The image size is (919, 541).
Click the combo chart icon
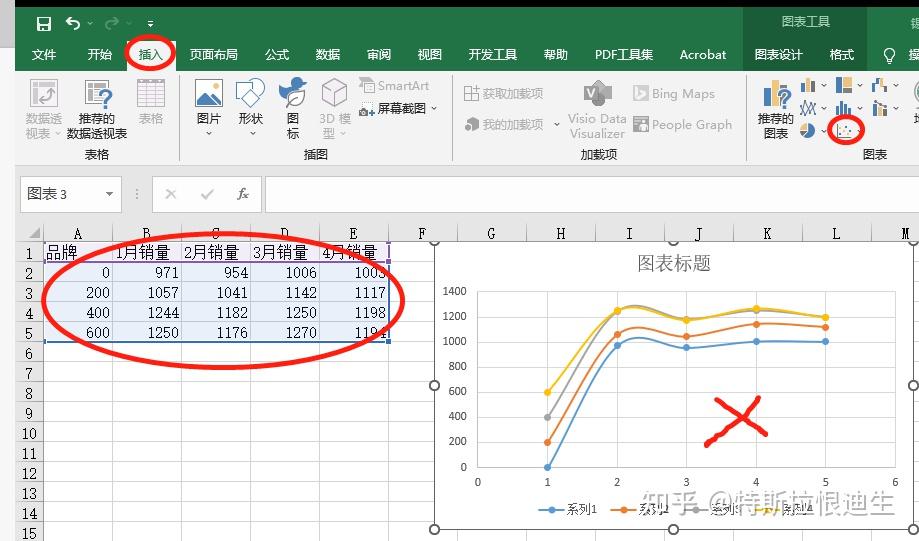coord(879,108)
